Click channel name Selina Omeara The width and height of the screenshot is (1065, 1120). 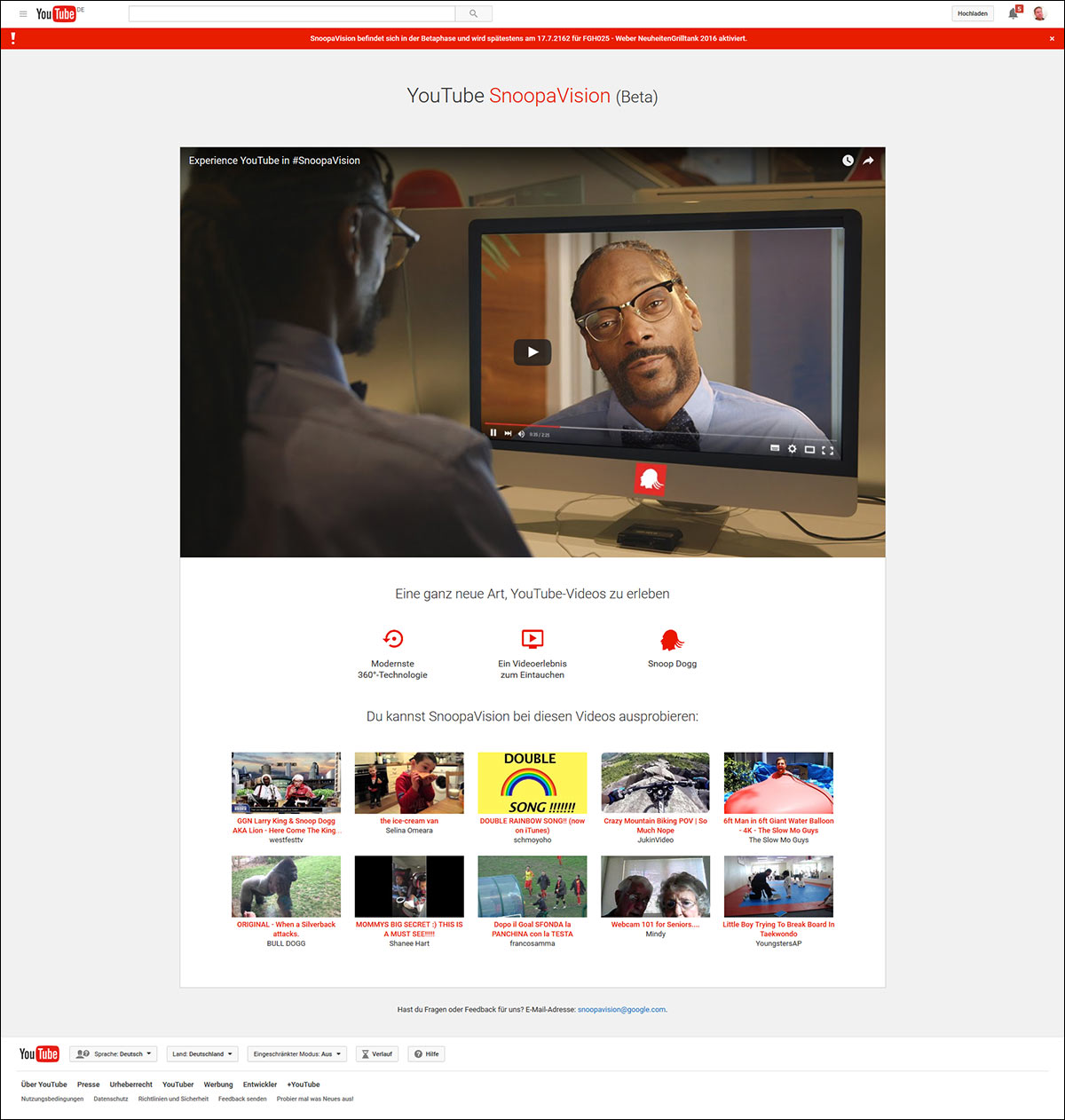pos(409,831)
